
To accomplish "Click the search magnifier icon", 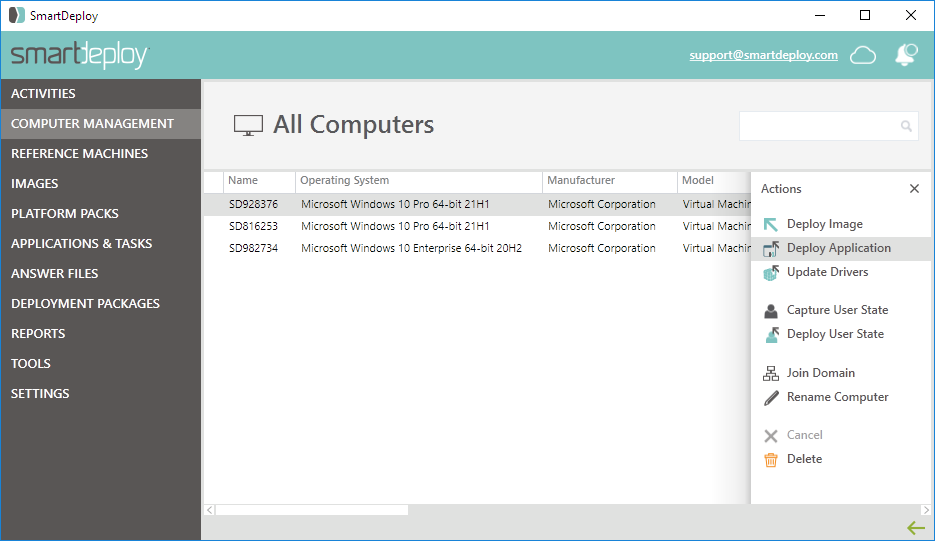I will 906,126.
